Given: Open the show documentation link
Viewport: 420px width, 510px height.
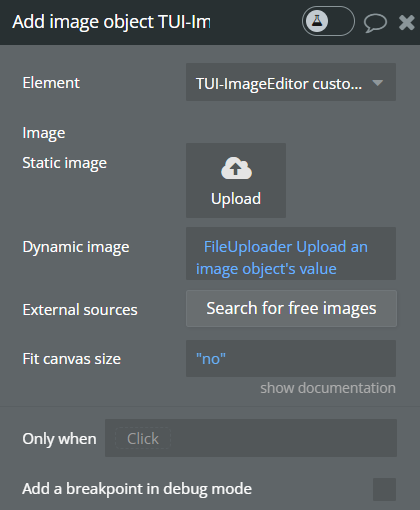Looking at the screenshot, I should 328,388.
